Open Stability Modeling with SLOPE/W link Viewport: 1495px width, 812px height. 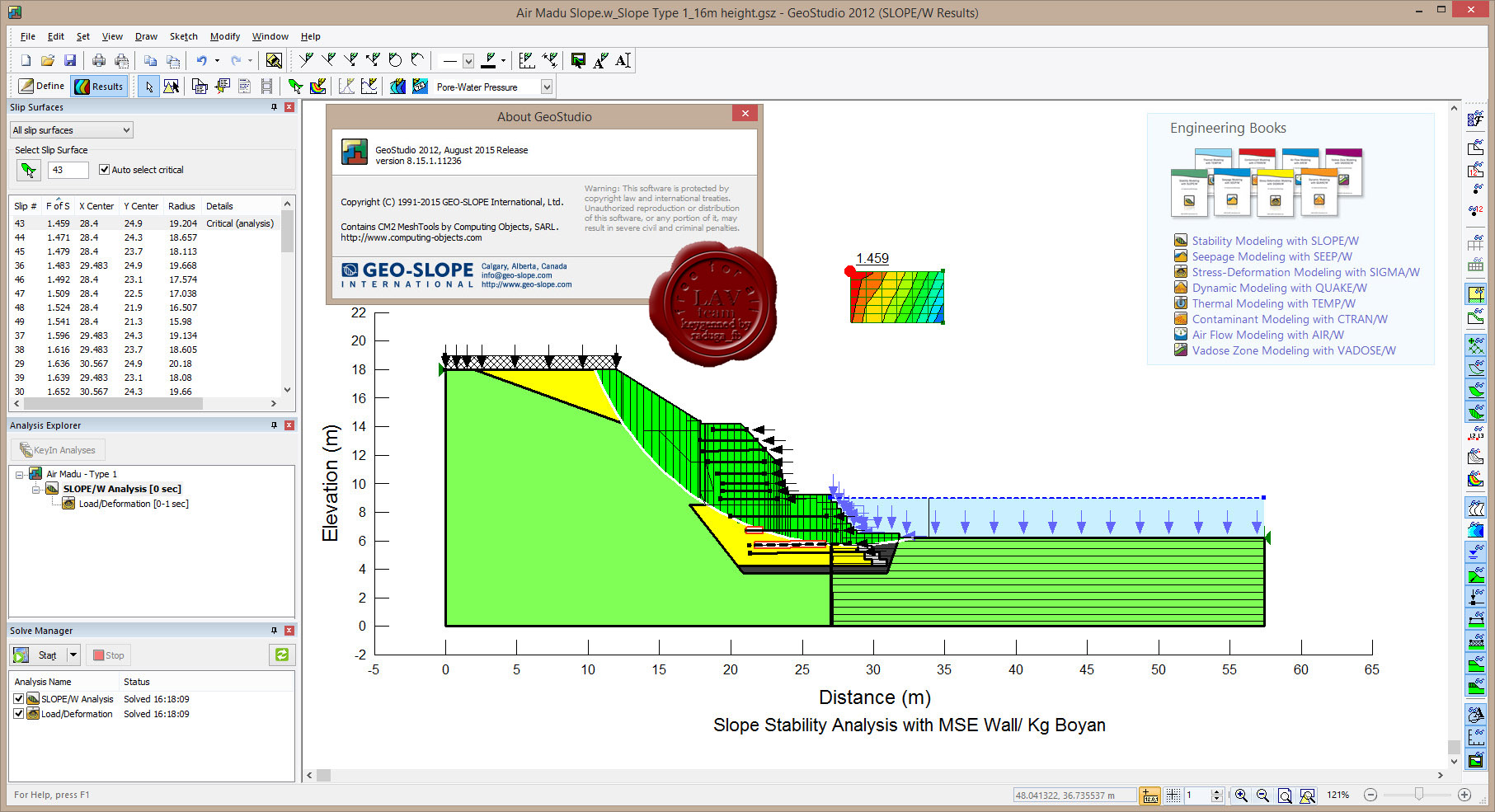click(x=1275, y=241)
